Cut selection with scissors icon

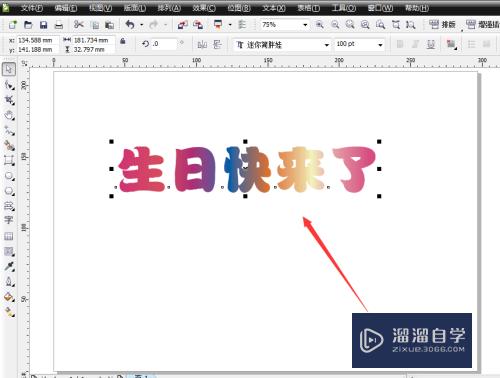coord(79,24)
